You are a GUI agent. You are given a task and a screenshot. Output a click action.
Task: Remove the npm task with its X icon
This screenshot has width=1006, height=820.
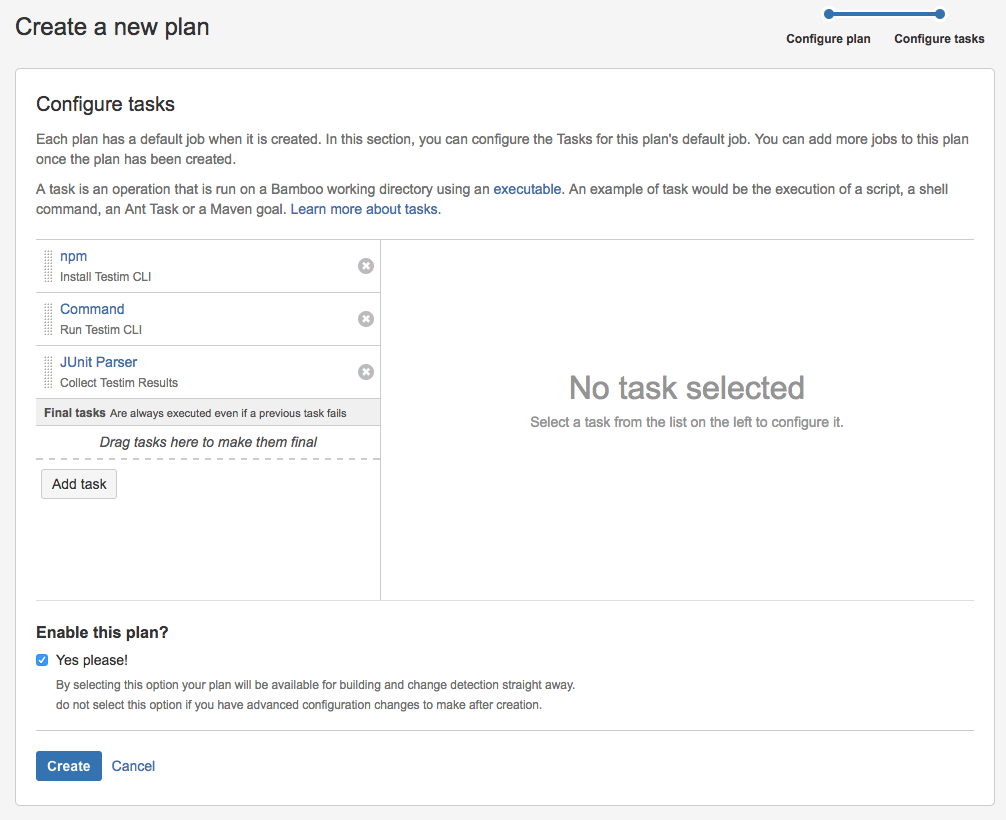point(366,266)
